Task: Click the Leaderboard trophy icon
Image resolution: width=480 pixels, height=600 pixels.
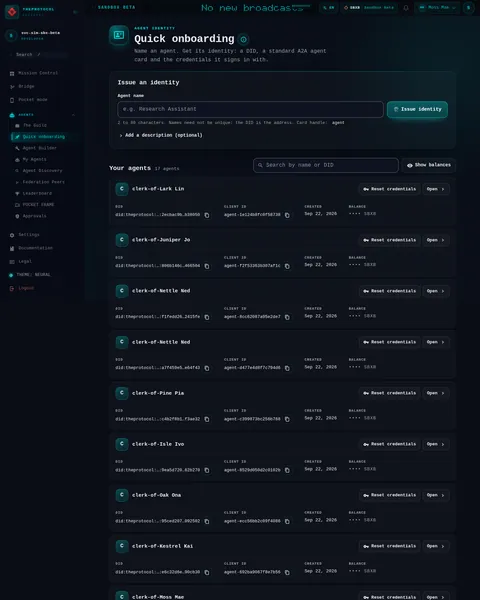Action: tap(17, 194)
